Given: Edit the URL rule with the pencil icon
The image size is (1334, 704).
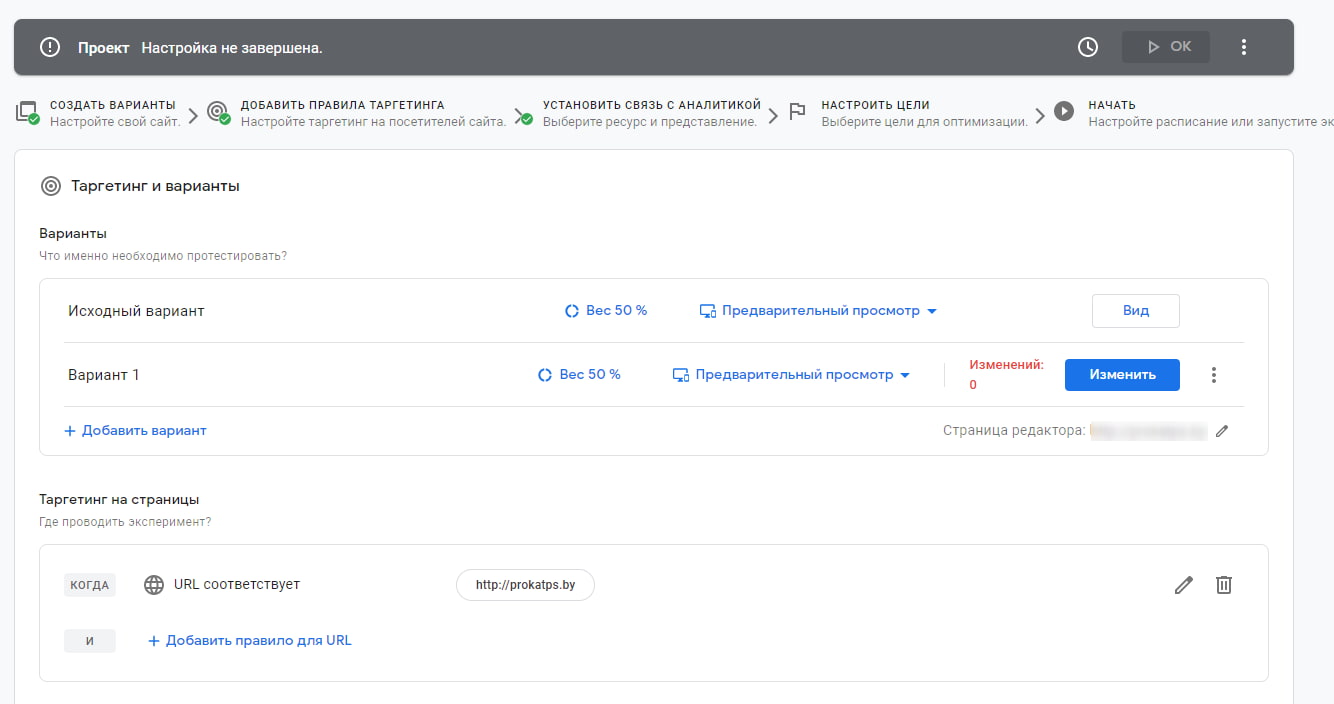Looking at the screenshot, I should coord(1184,584).
